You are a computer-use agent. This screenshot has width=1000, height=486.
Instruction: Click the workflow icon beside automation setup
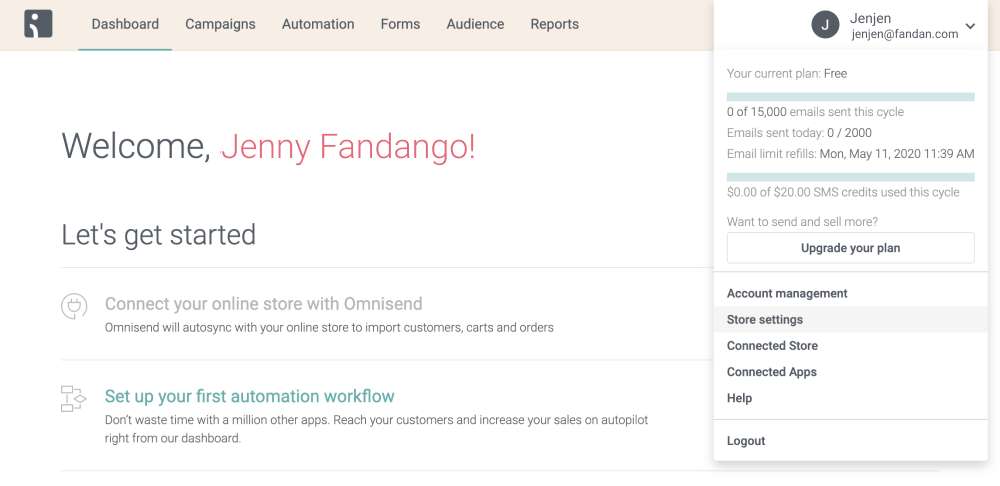point(74,398)
